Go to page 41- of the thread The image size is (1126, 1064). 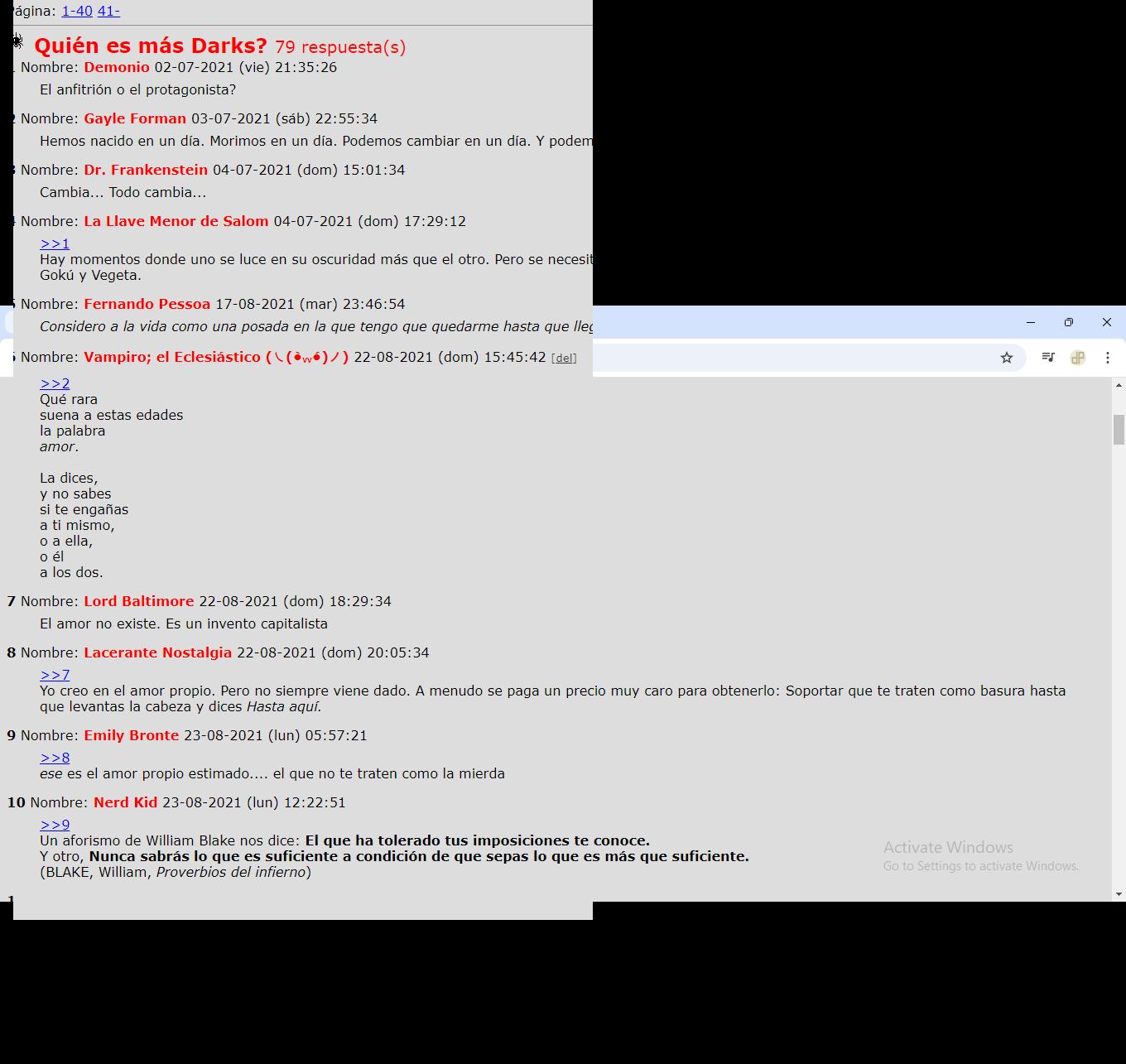point(108,11)
